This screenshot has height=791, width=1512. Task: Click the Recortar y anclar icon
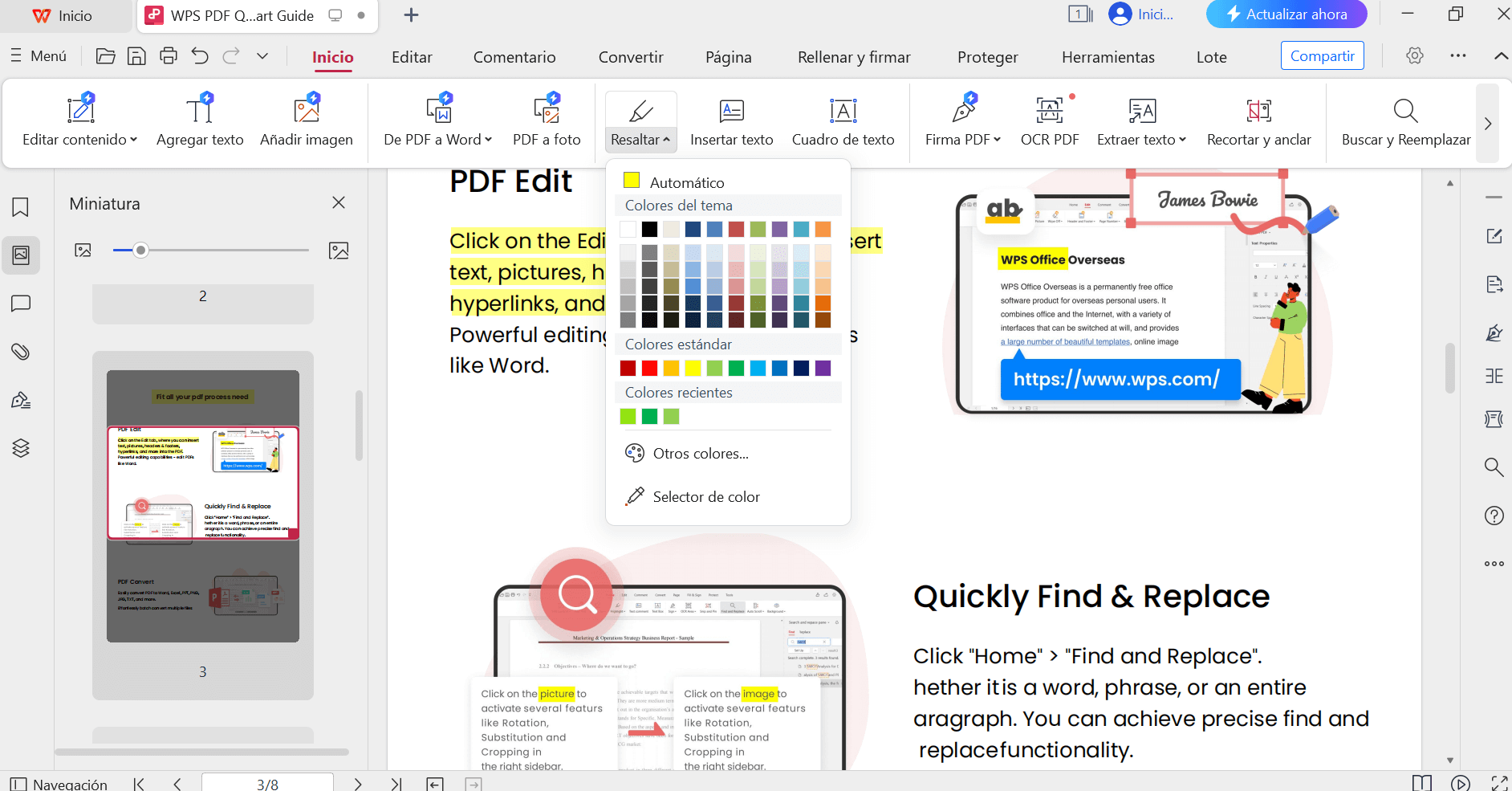point(1258,111)
